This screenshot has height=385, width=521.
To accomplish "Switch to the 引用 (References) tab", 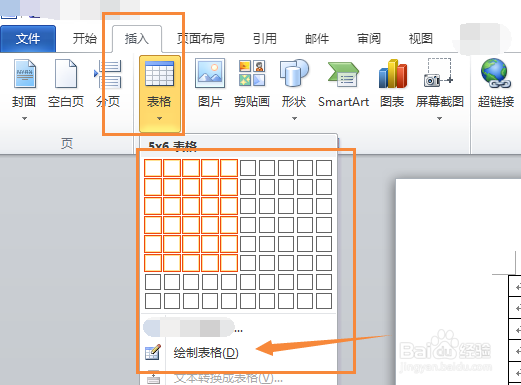I will coord(265,39).
